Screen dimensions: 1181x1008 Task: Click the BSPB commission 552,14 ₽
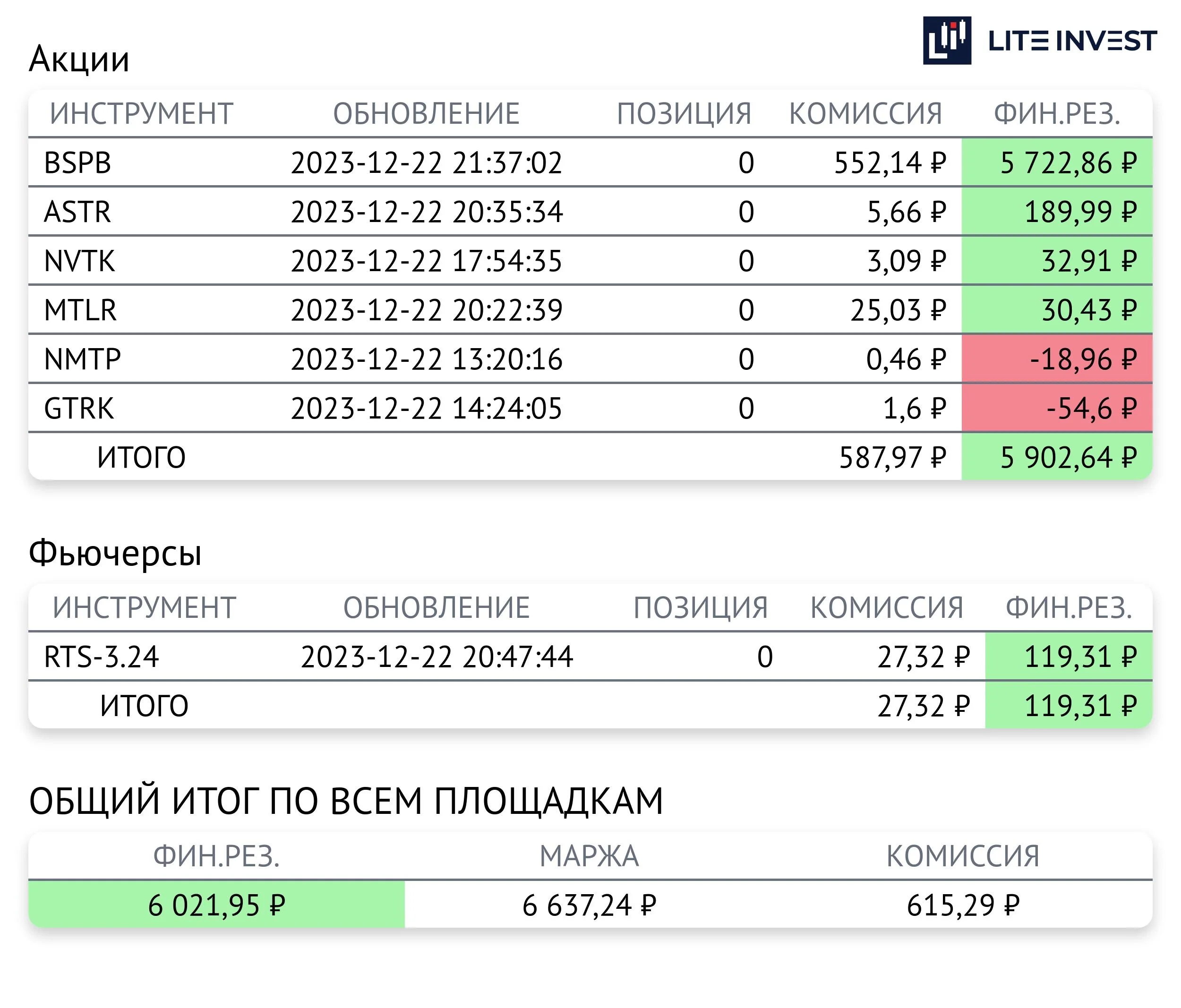point(890,163)
